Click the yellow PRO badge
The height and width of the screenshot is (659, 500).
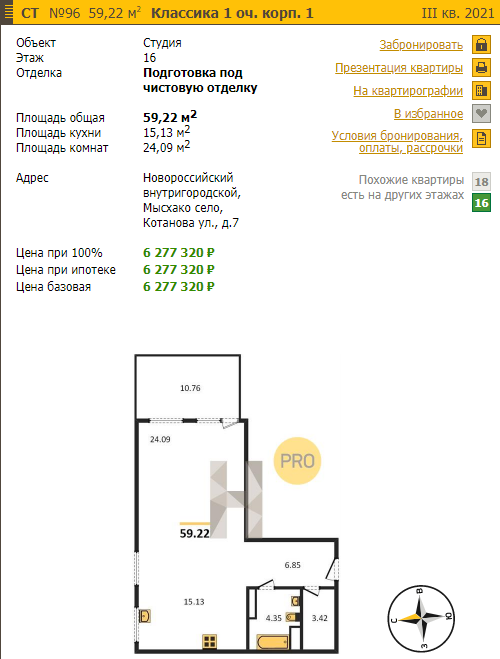(x=297, y=461)
